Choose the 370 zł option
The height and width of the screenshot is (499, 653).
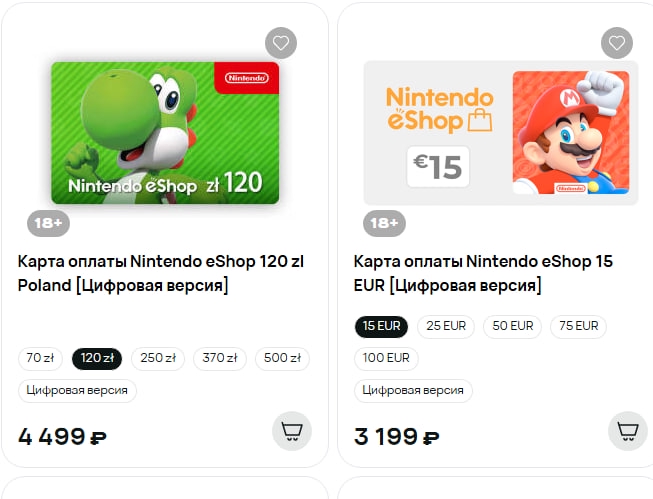coord(220,358)
